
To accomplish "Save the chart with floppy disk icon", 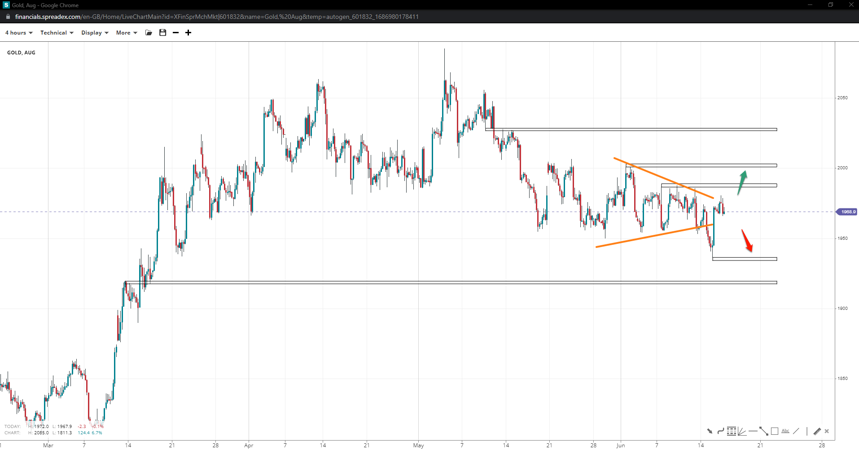I will (163, 33).
